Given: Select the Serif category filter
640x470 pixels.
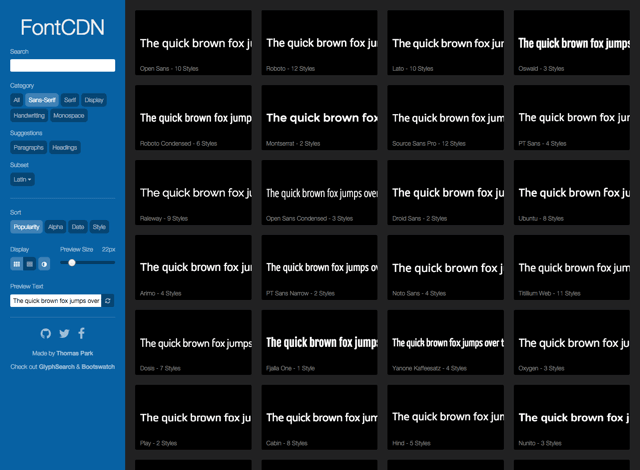Looking at the screenshot, I should coord(70,100).
